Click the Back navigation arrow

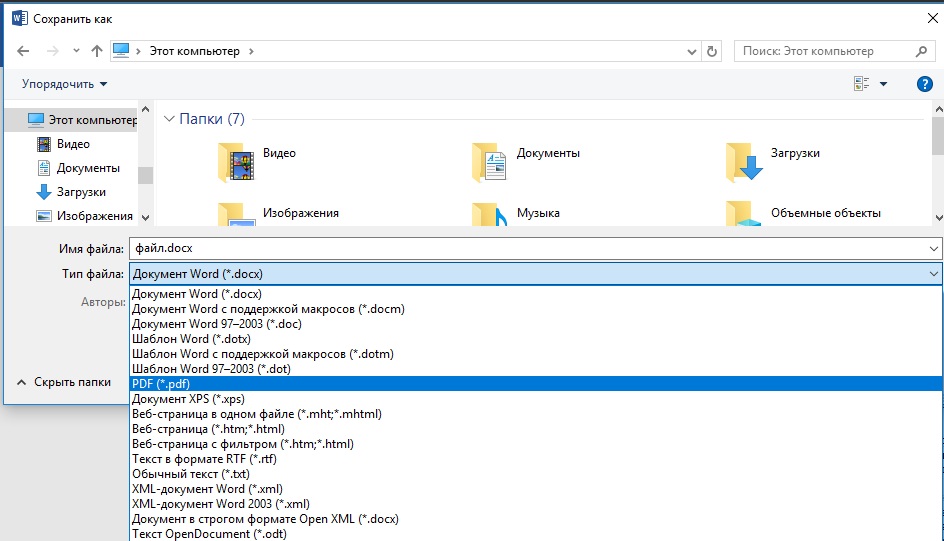[23, 51]
